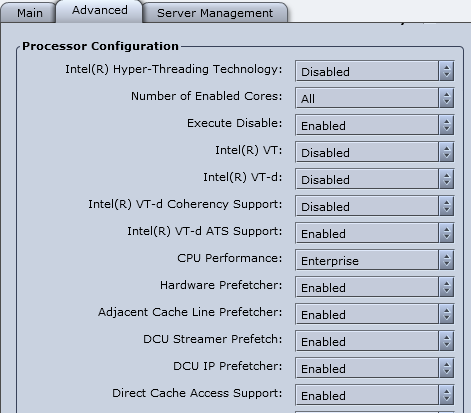Open the Server Management tab
The height and width of the screenshot is (413, 471).
point(215,13)
